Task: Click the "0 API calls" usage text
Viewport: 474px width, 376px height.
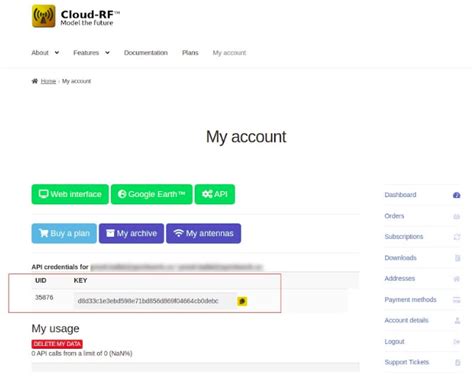Action: point(82,353)
